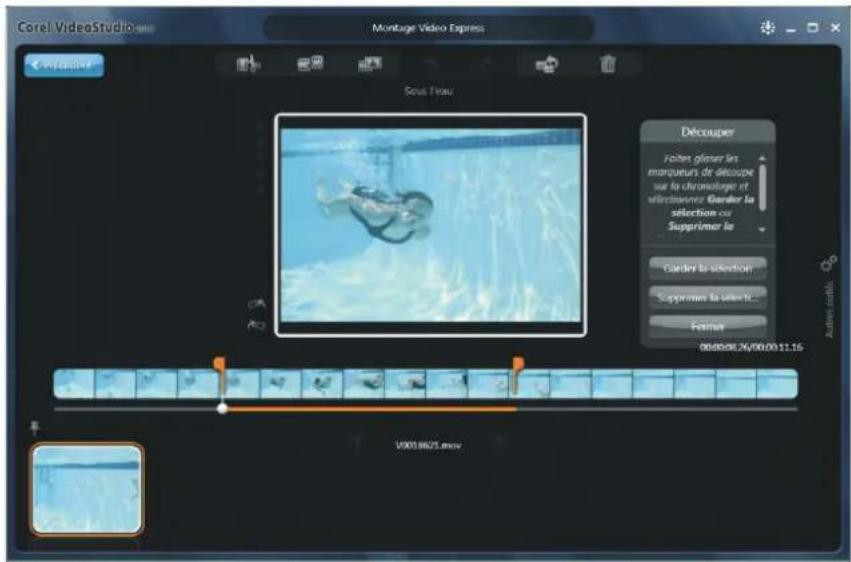Click the white playhead knob on the timeline
Image resolution: width=851 pixels, height=562 pixels.
point(222,408)
